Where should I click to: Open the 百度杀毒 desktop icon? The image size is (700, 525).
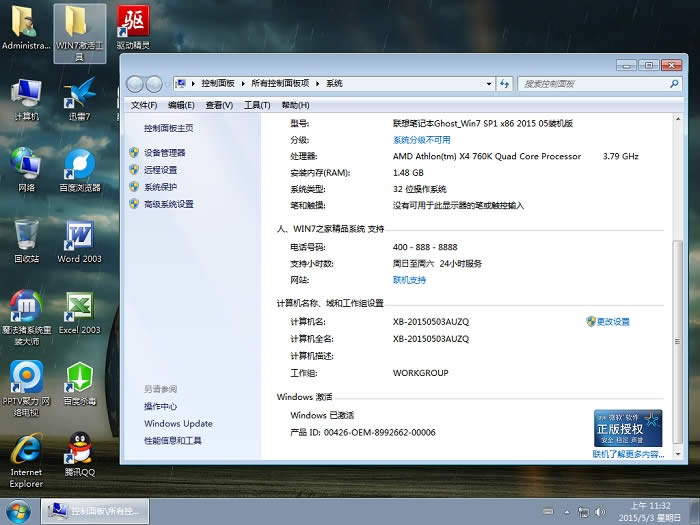coord(79,378)
